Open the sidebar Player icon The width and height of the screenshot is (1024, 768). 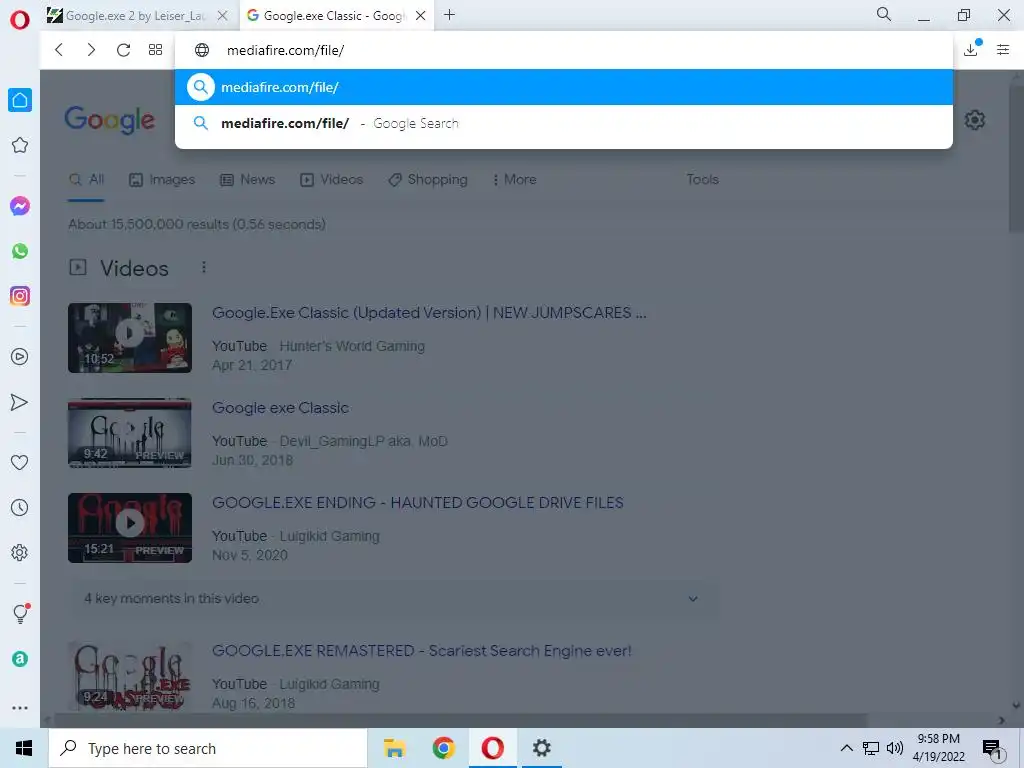[x=20, y=357]
